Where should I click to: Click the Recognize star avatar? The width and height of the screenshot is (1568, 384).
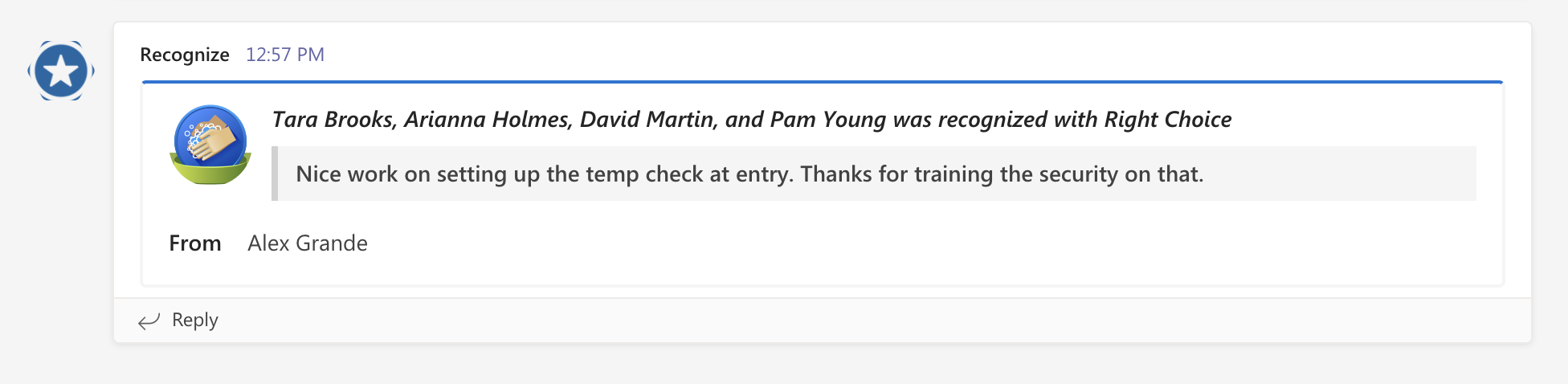coord(61,71)
